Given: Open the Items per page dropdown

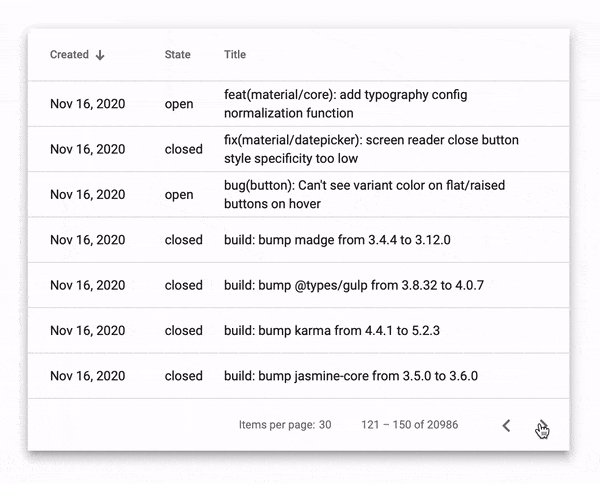Looking at the screenshot, I should coord(324,425).
